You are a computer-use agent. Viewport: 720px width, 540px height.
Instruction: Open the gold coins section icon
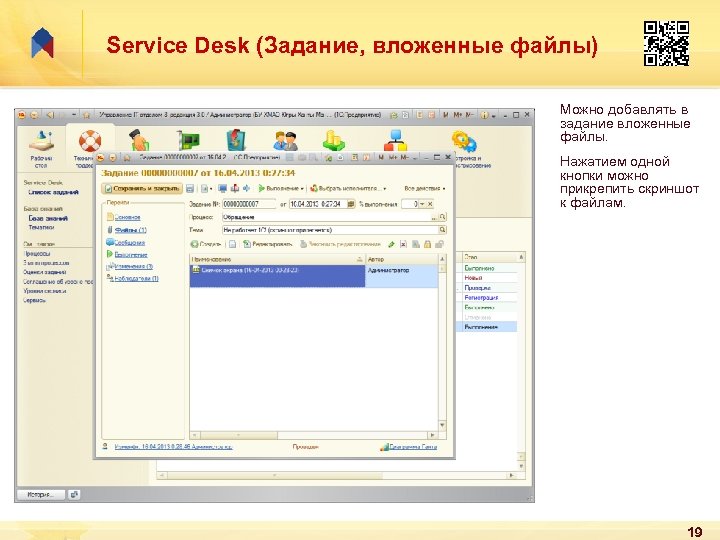[334, 141]
